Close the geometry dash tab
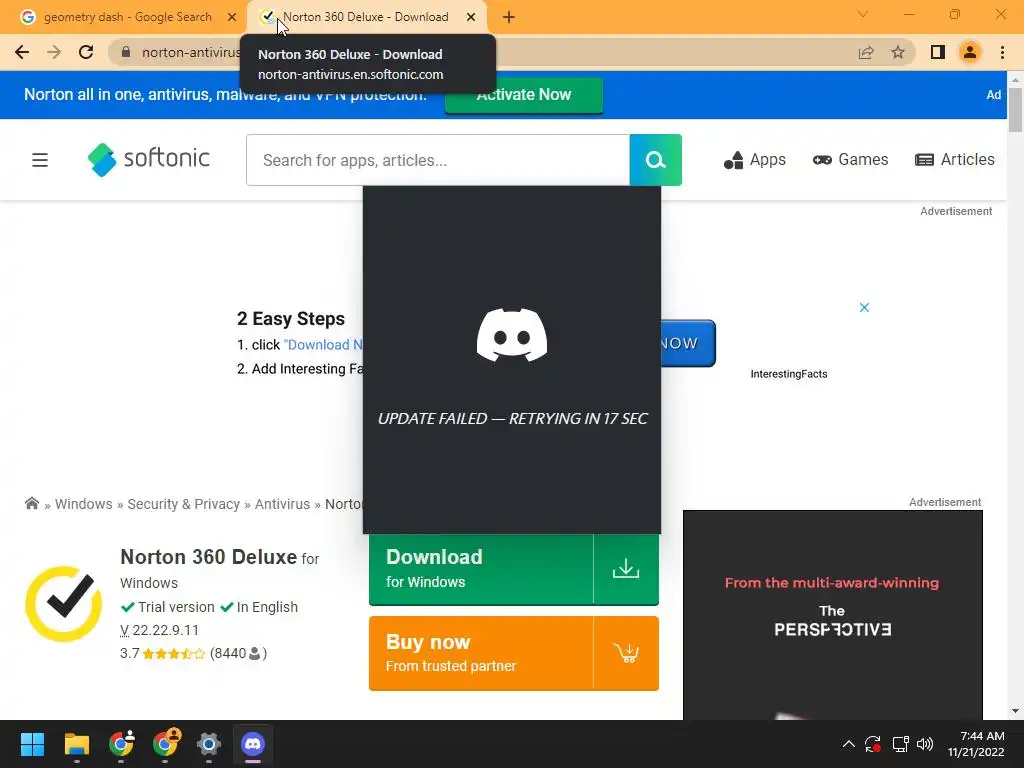The height and width of the screenshot is (768, 1024). pos(232,17)
